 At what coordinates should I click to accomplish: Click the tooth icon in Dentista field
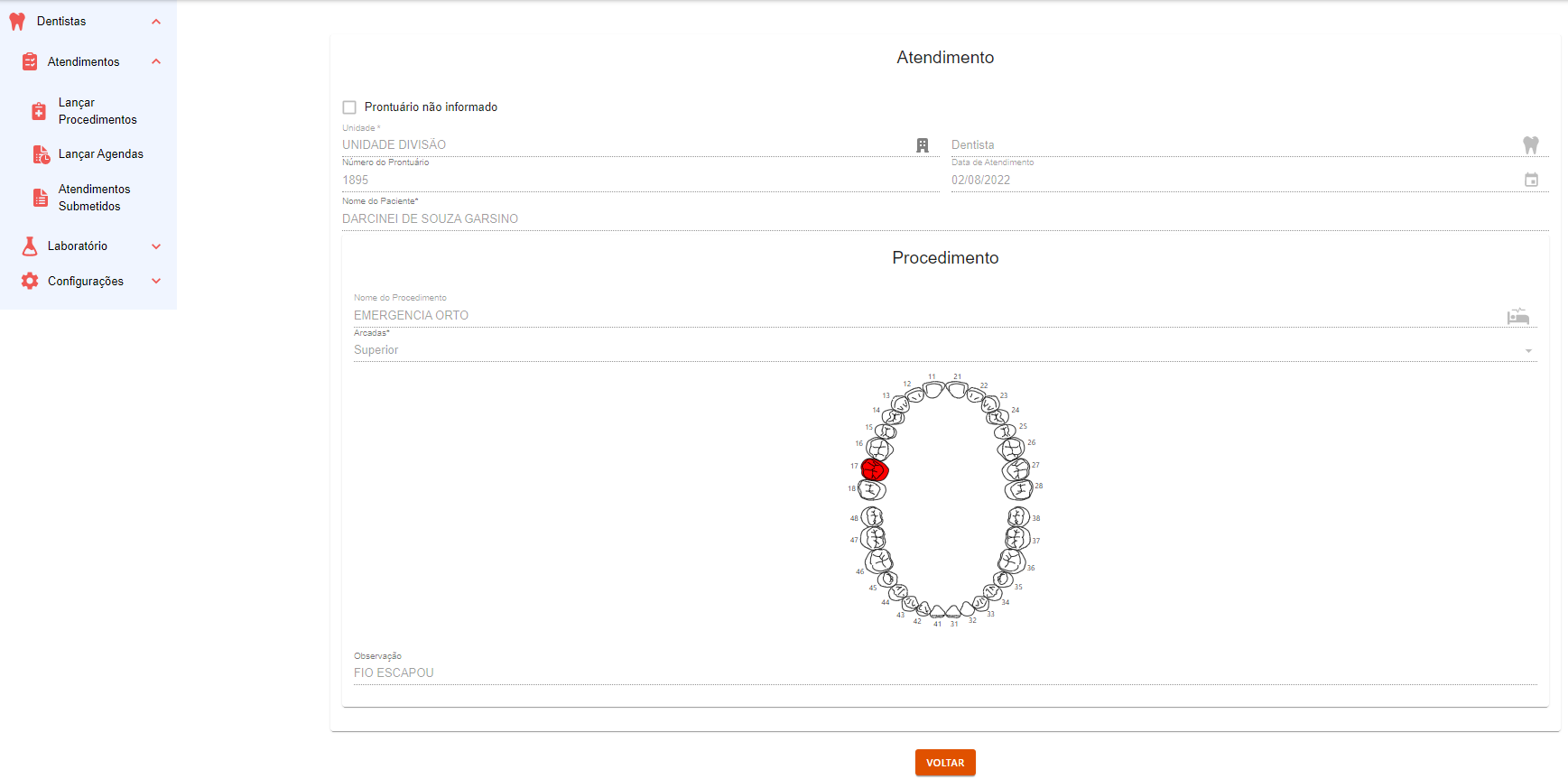coord(1530,144)
